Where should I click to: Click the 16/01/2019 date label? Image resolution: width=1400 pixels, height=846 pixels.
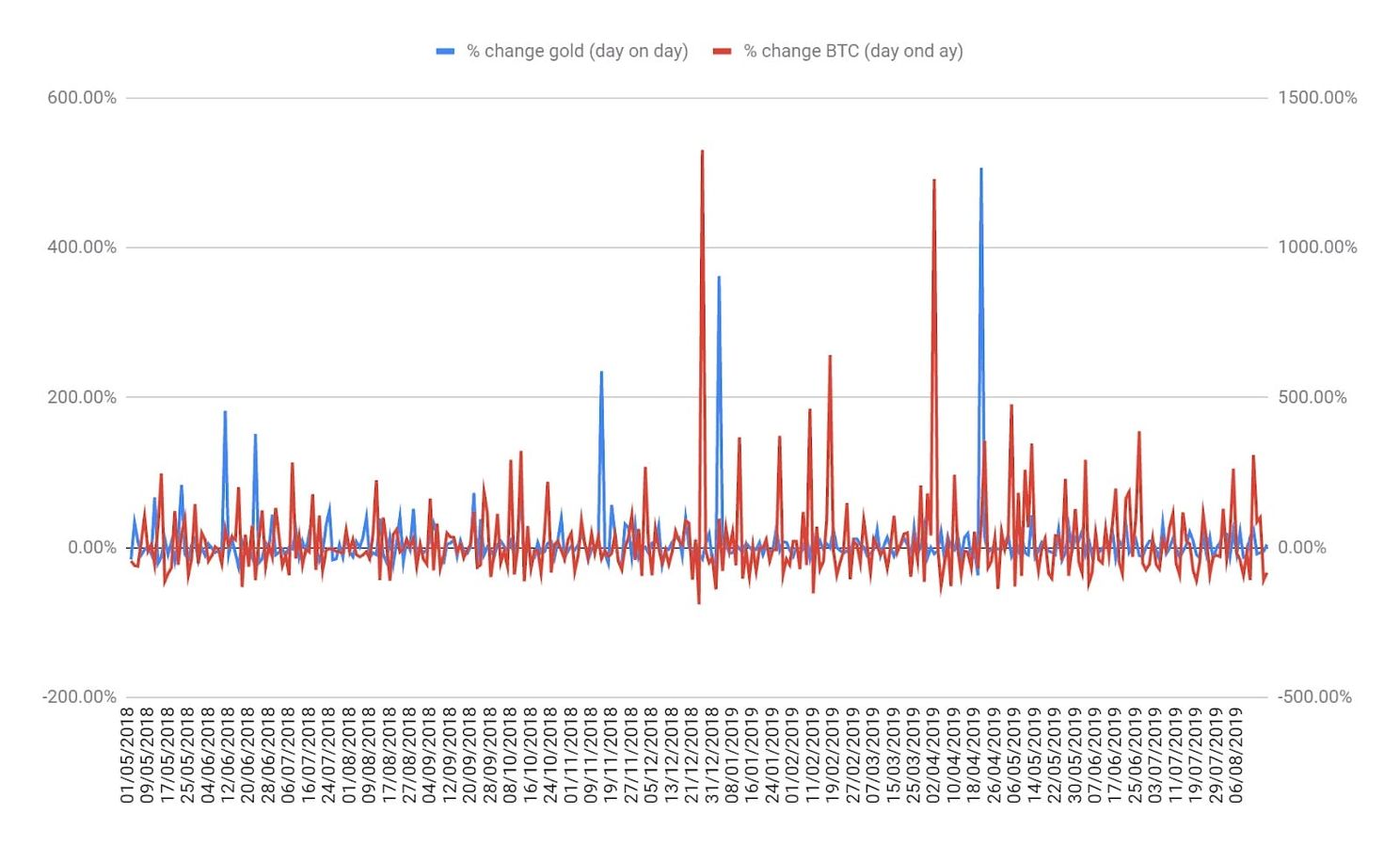tap(752, 757)
